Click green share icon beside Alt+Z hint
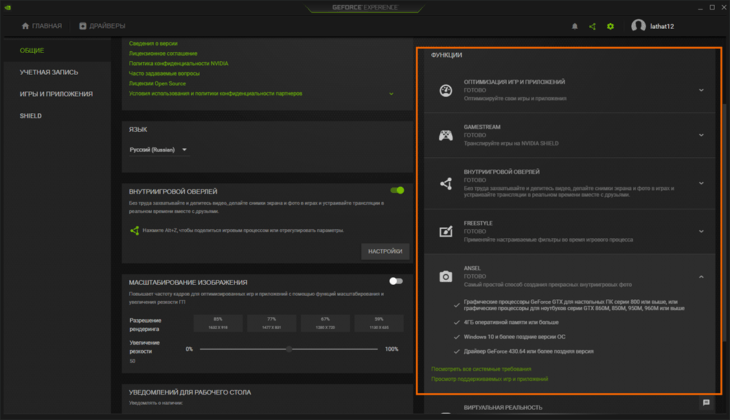Image resolution: width=730 pixels, height=420 pixels. (135, 230)
